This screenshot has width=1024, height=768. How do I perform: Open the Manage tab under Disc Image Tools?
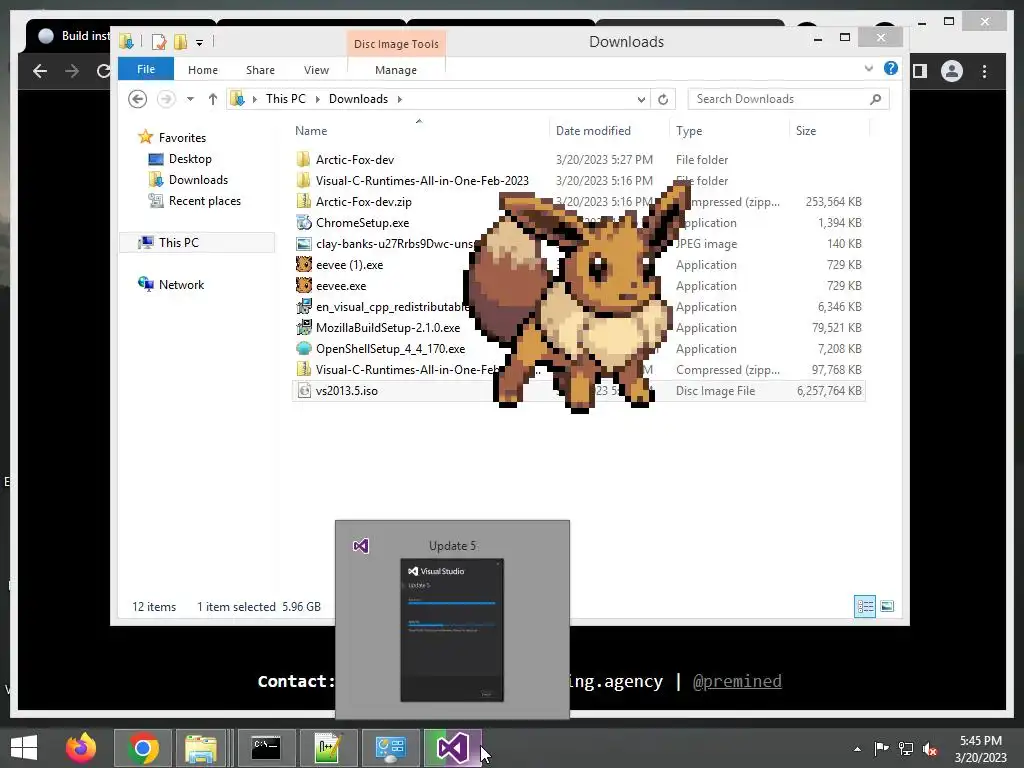396,70
